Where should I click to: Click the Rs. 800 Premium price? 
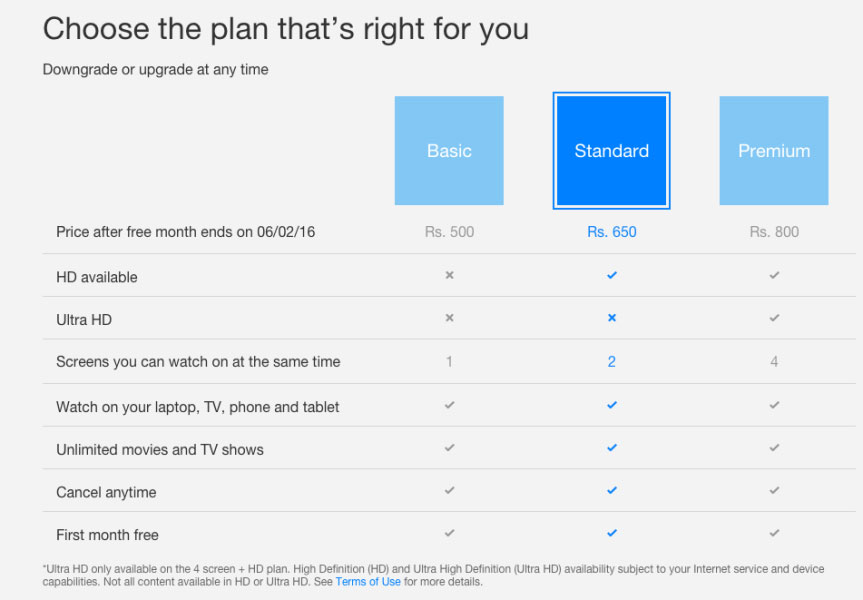click(774, 232)
